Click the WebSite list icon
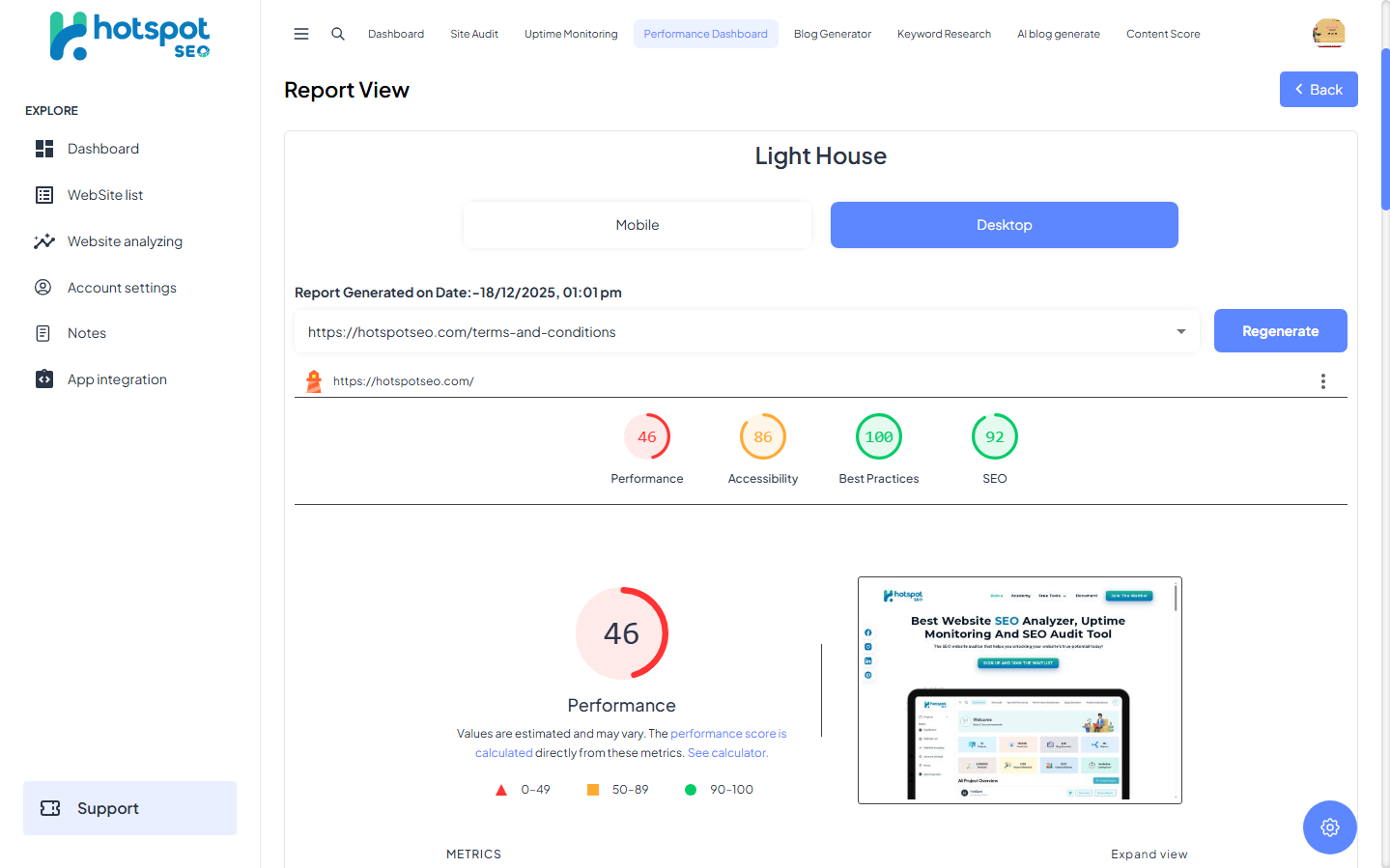Viewport: 1390px width, 868px height. point(44,195)
